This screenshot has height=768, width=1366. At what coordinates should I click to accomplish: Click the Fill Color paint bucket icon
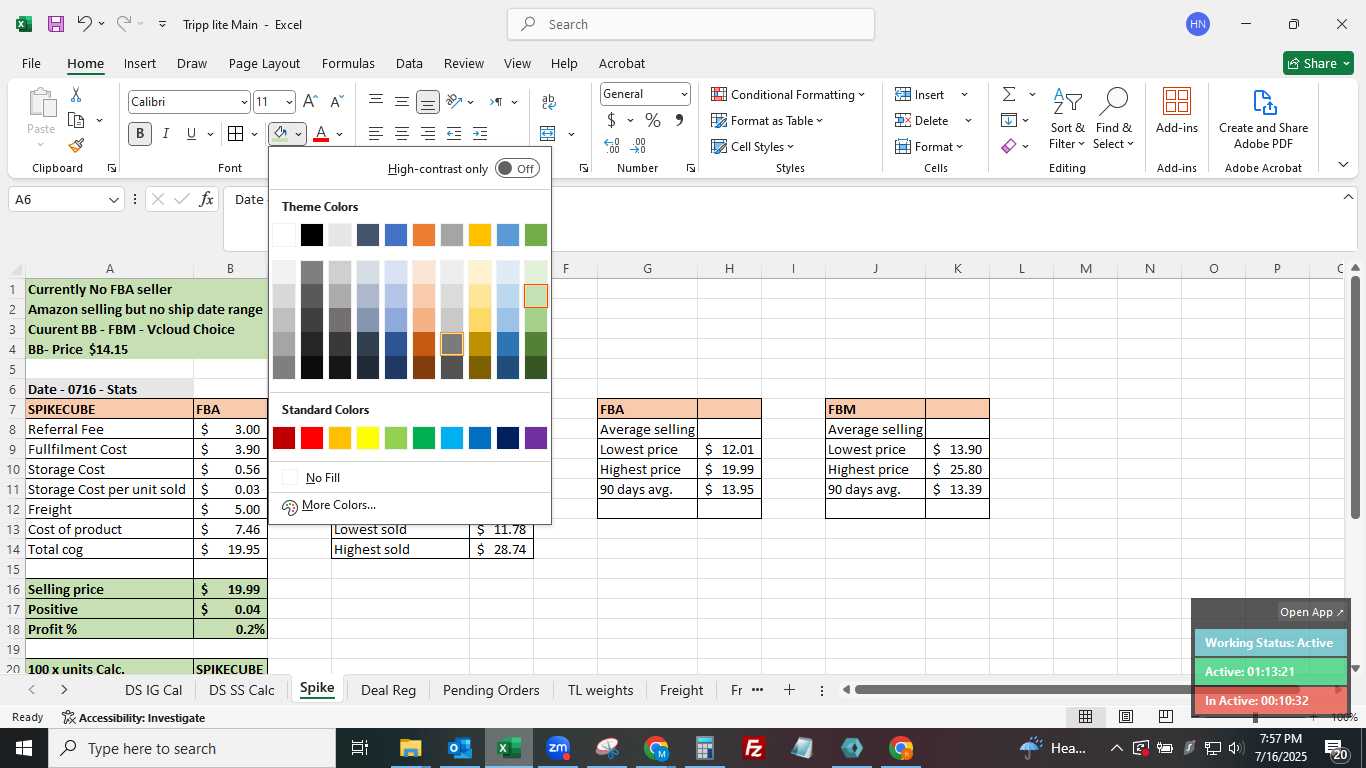pyautogui.click(x=281, y=134)
